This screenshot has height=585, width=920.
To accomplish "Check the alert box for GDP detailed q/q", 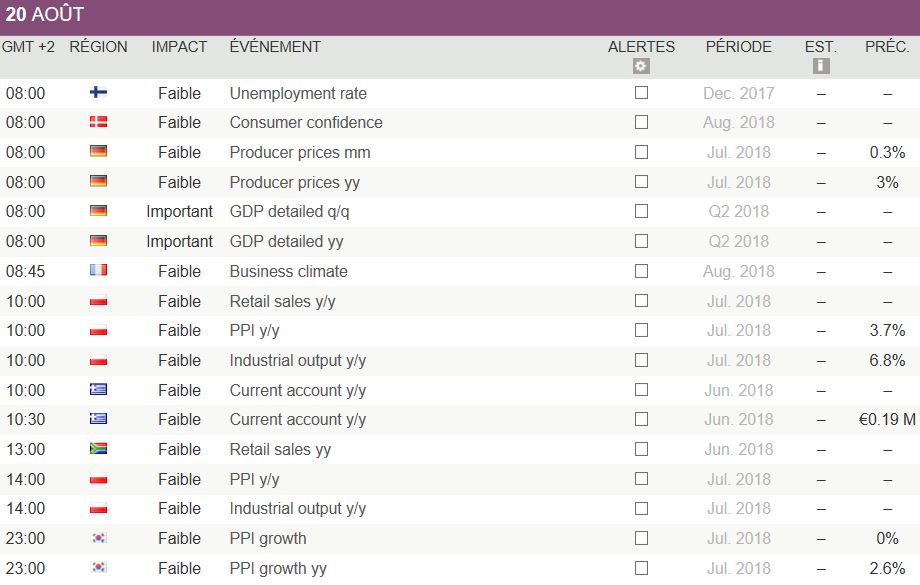I will click(641, 212).
